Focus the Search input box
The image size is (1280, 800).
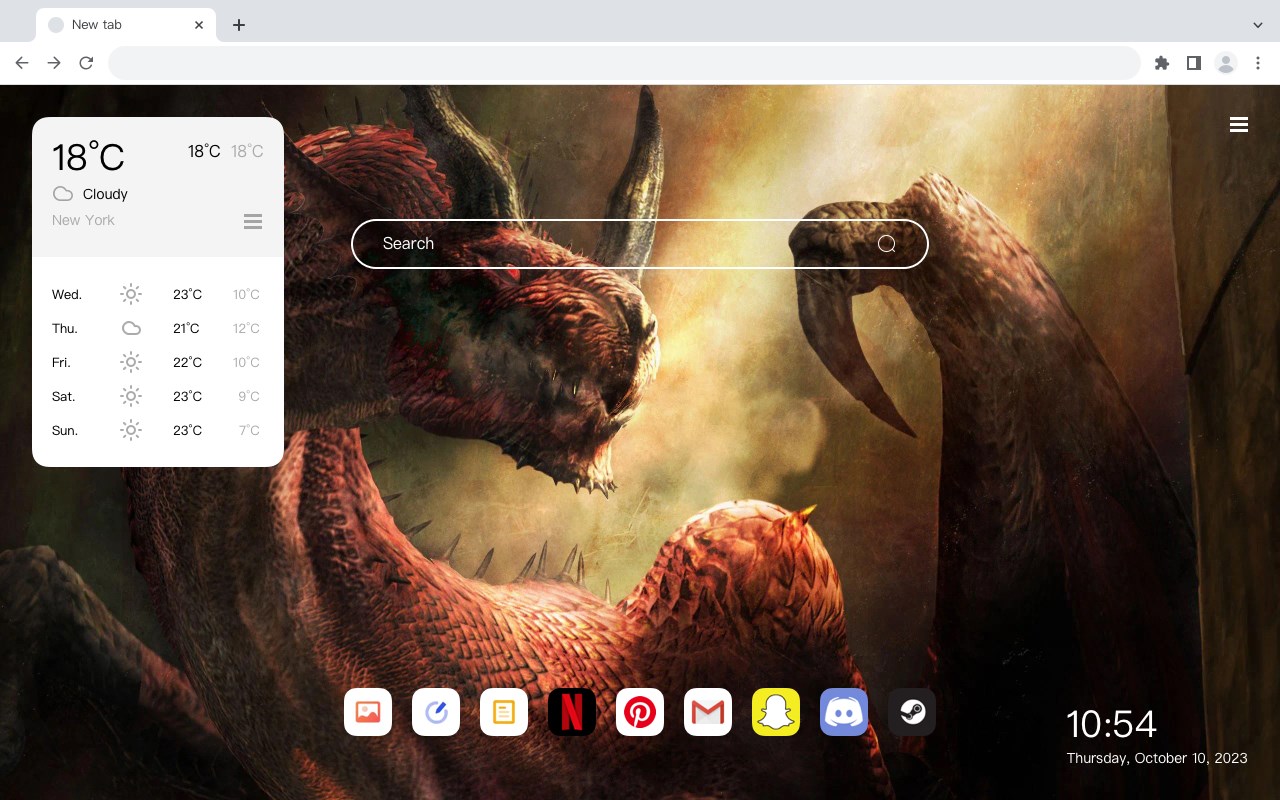click(640, 244)
